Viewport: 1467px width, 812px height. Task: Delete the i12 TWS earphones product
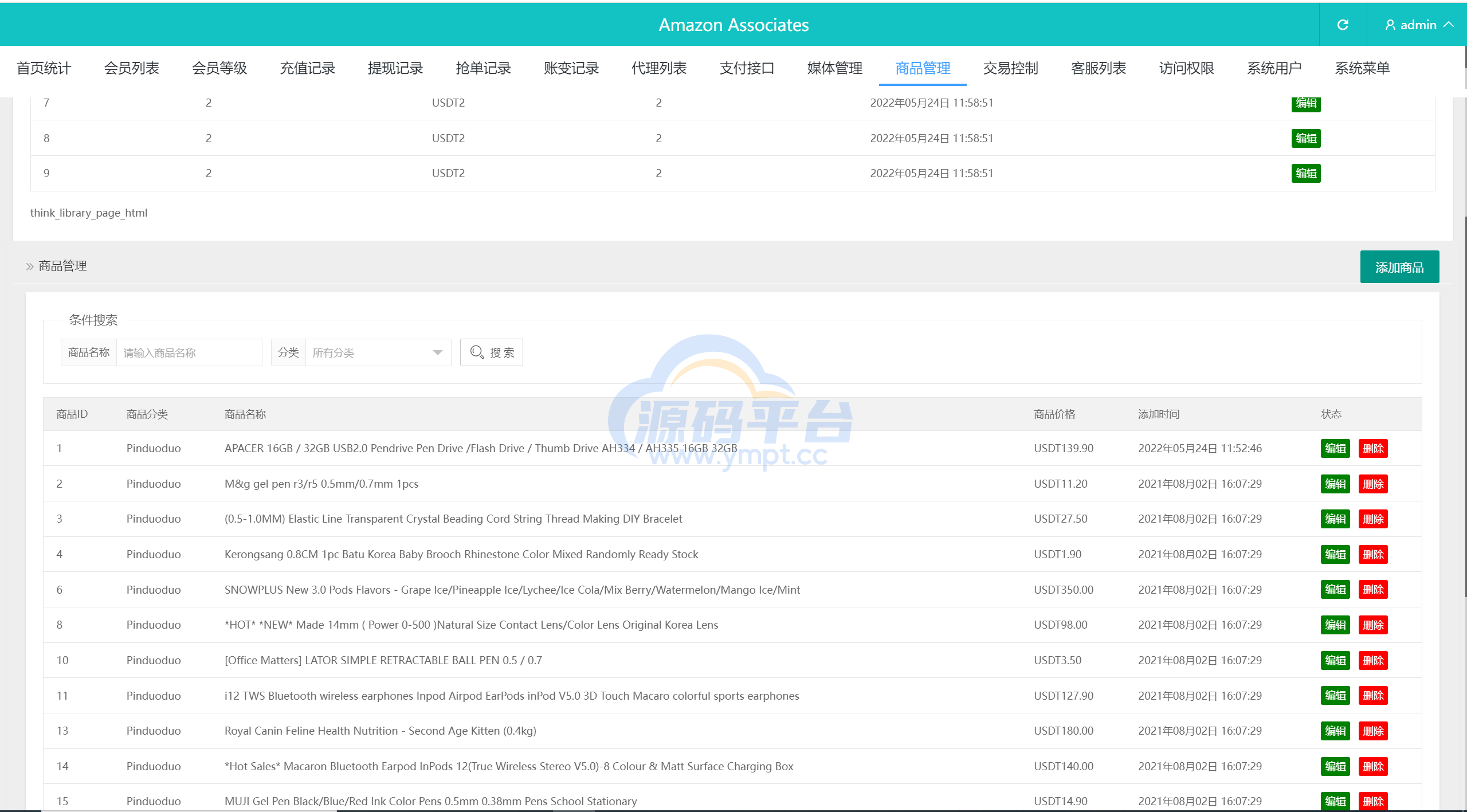point(1373,696)
